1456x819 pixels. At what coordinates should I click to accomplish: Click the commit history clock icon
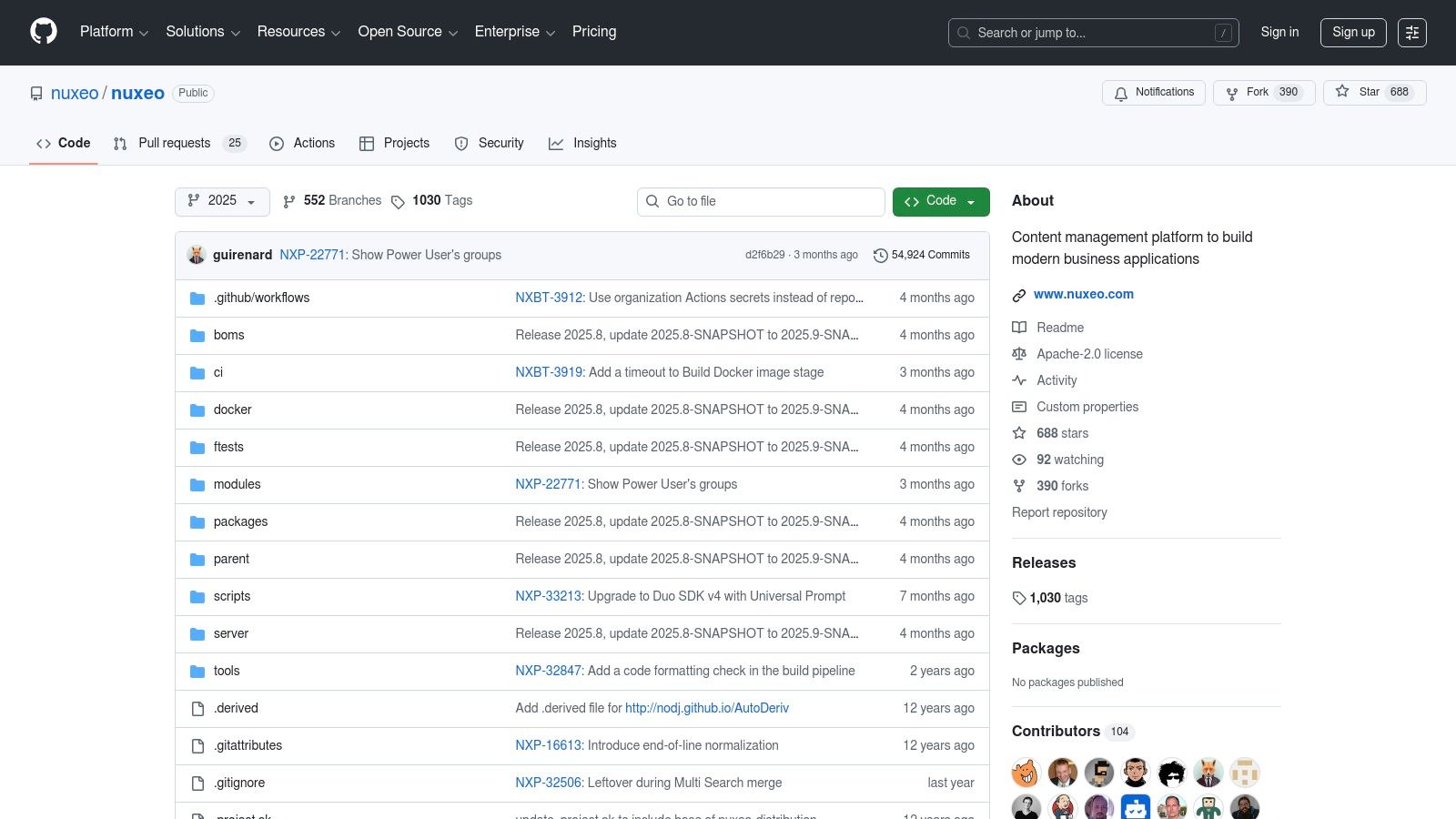click(x=880, y=255)
